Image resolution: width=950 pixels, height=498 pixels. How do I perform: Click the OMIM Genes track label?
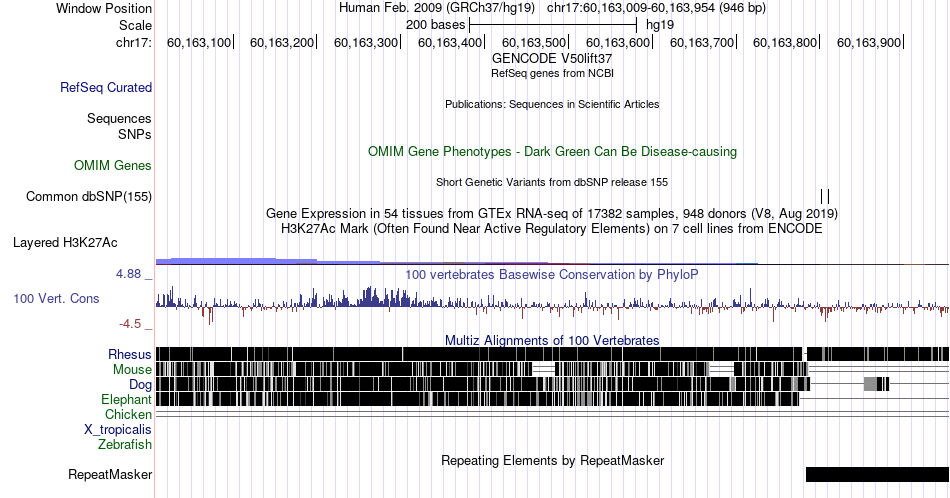coord(113,165)
